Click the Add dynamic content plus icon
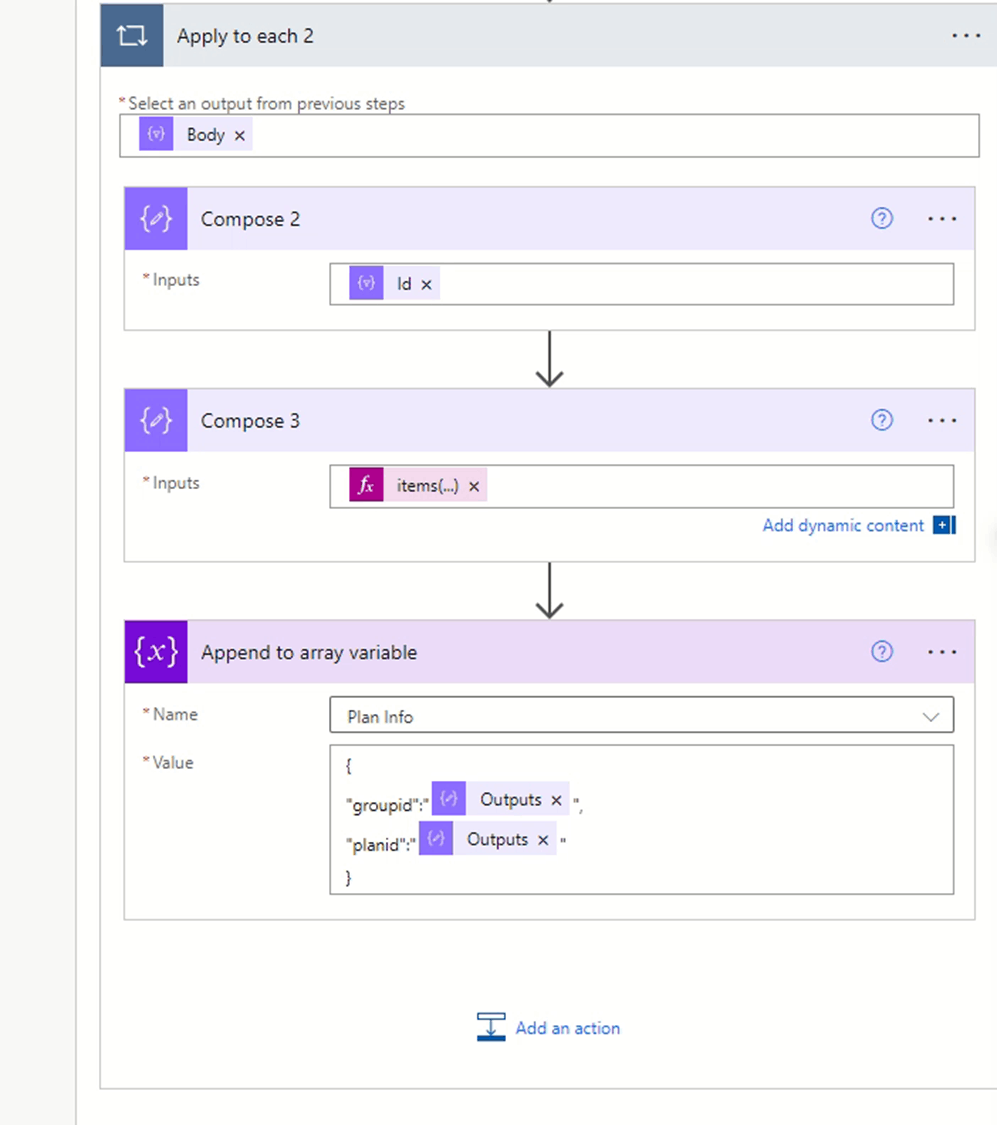 pyautogui.click(x=944, y=525)
